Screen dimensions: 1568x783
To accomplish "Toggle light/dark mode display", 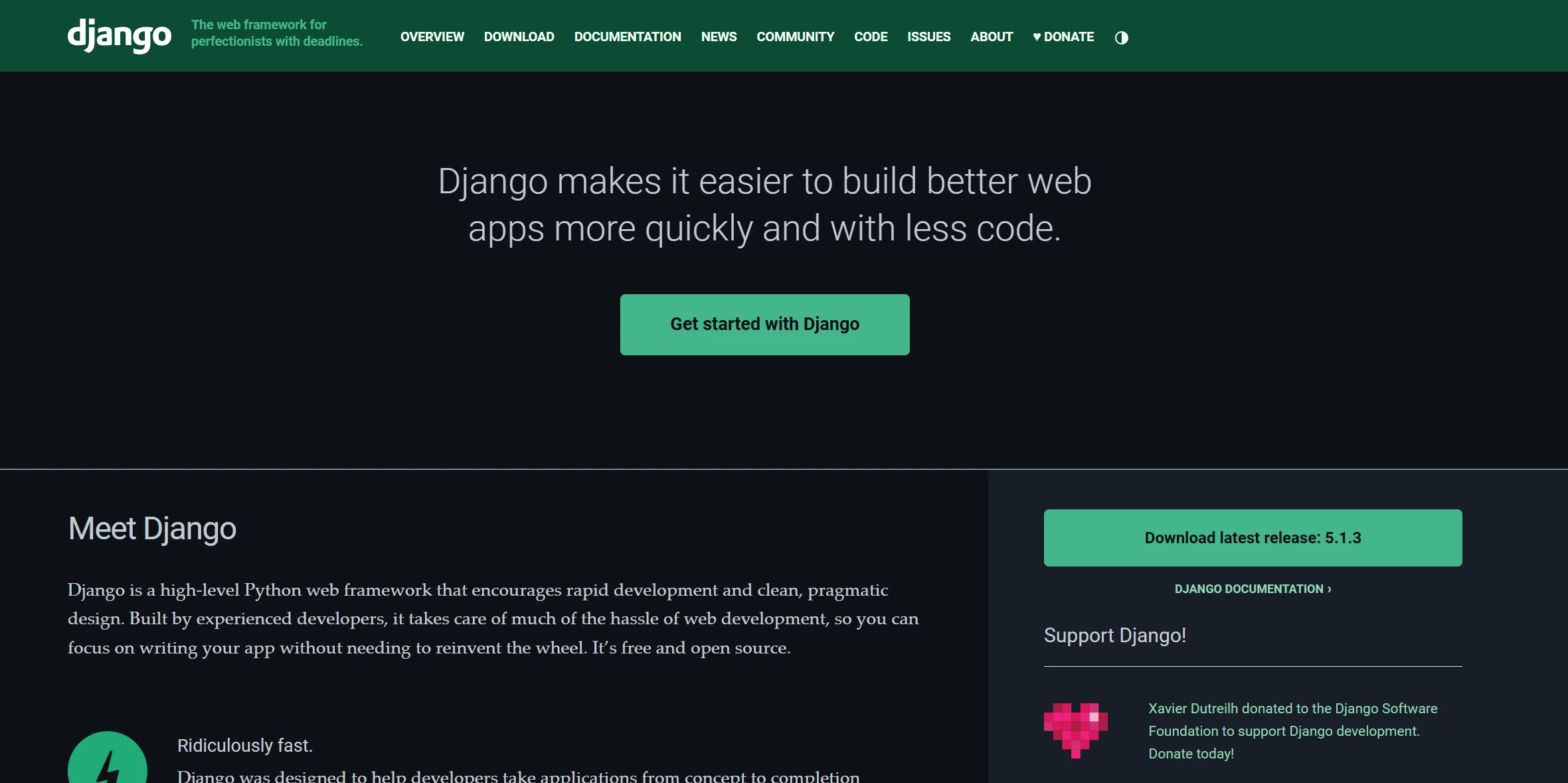I will 1122,37.
